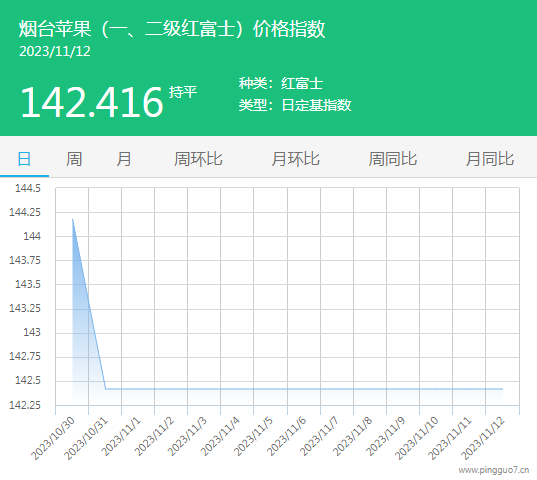Click the 143 y-axis label
537x480 pixels.
click(x=32, y=332)
